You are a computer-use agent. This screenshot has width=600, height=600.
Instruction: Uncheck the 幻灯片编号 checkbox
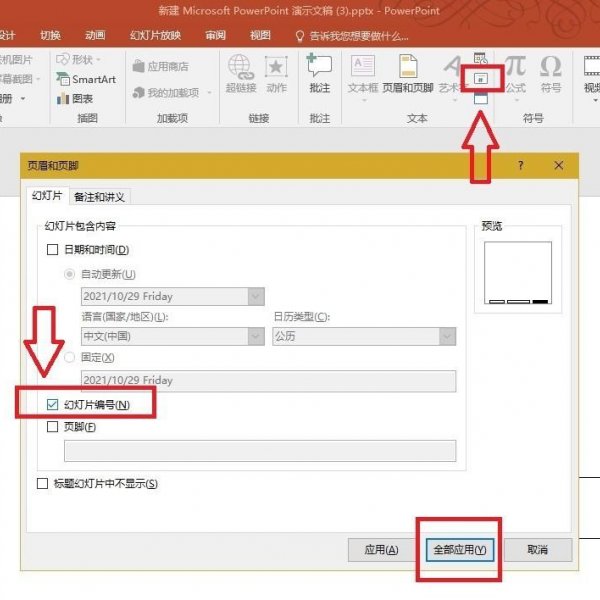pos(53,405)
